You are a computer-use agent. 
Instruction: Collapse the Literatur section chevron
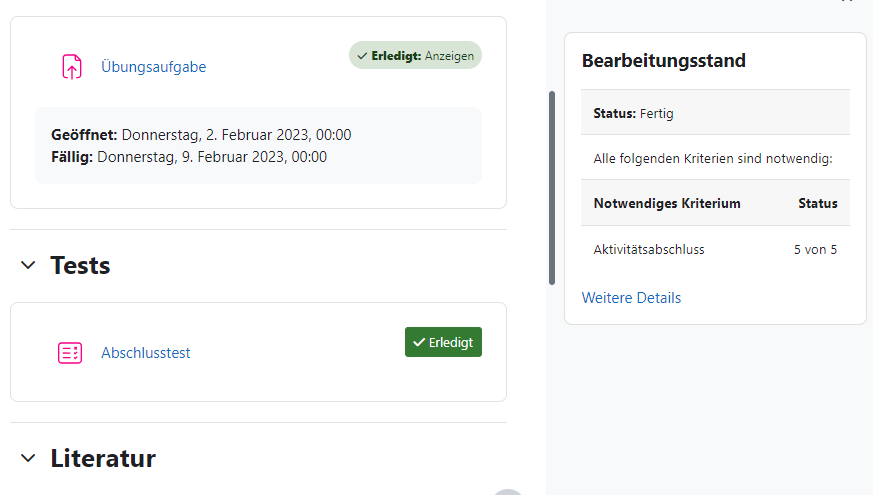coord(28,458)
